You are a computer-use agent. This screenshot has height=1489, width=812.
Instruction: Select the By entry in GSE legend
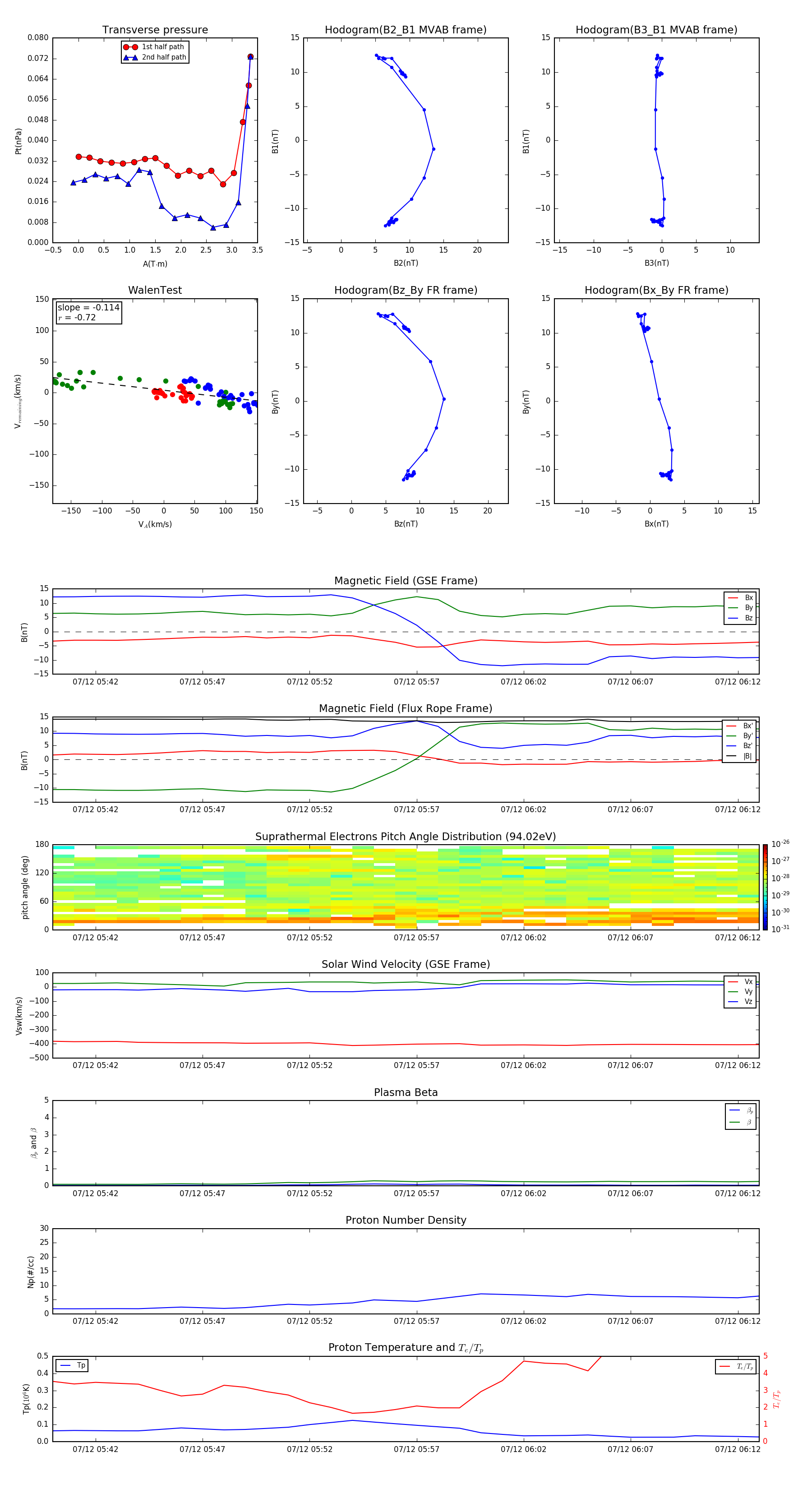[740, 607]
